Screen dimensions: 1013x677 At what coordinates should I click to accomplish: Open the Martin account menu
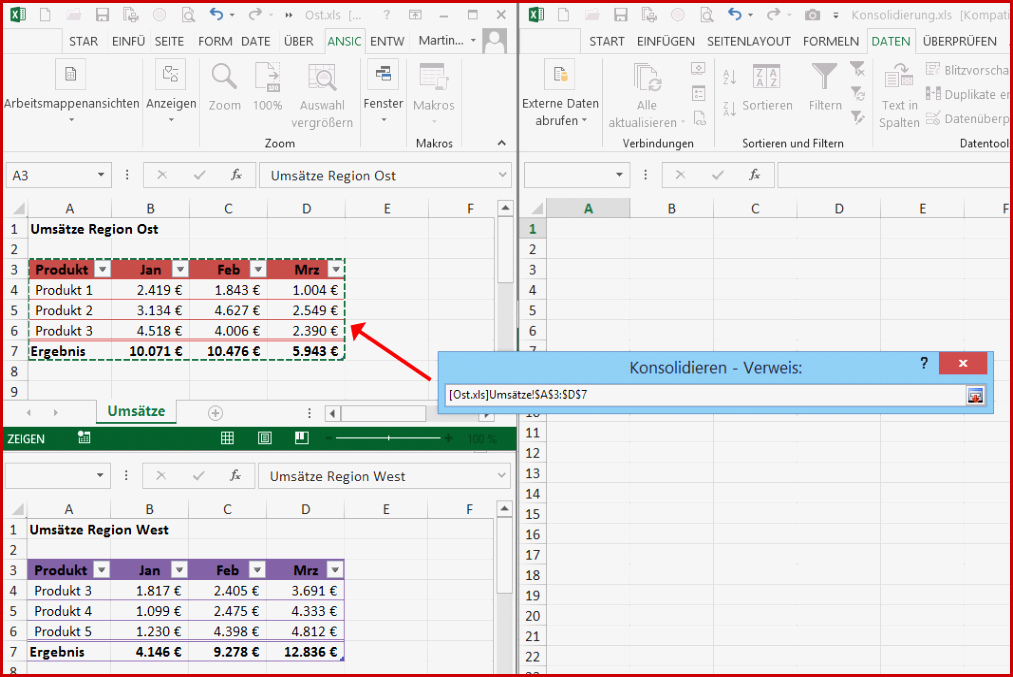[447, 41]
